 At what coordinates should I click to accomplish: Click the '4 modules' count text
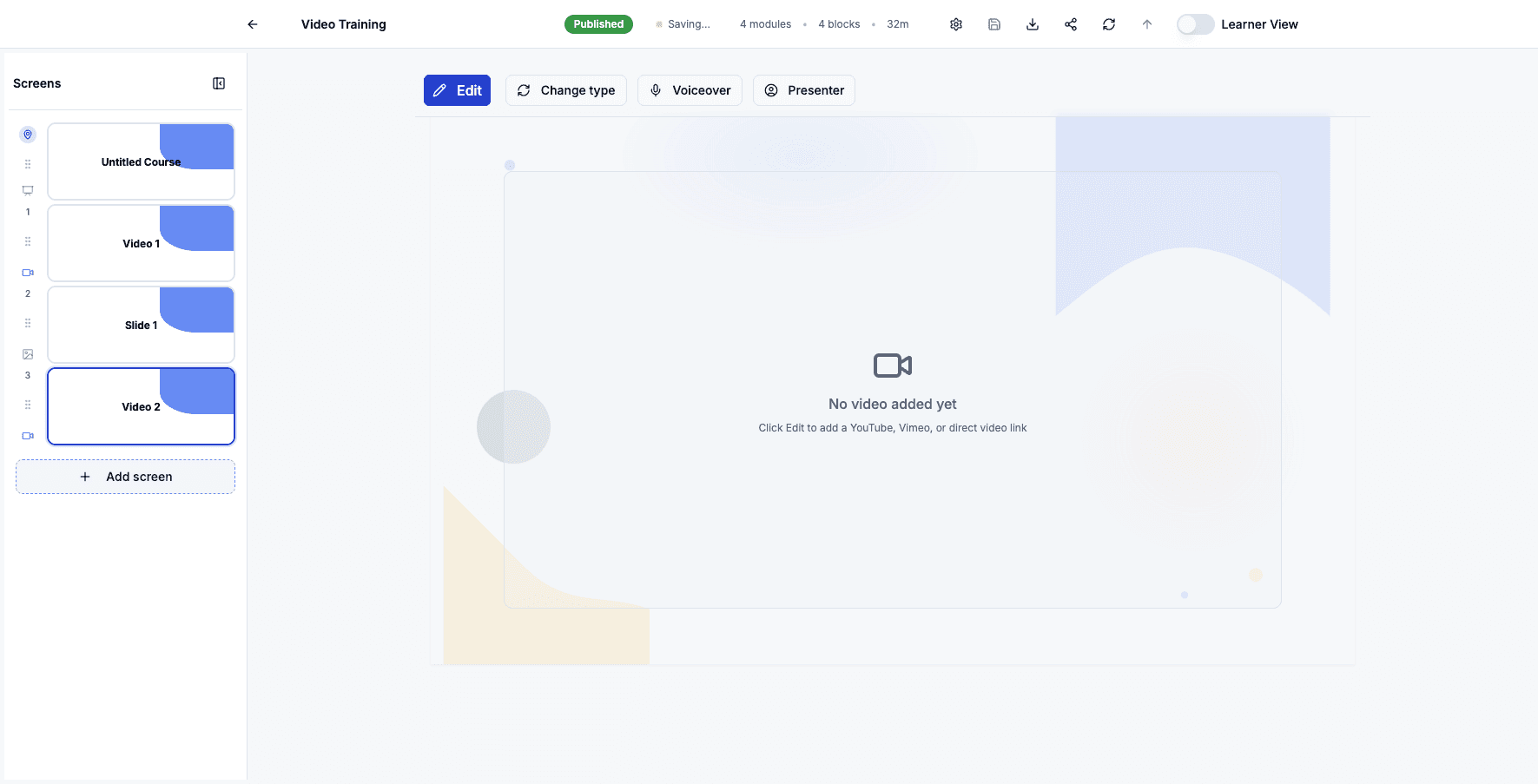point(765,24)
